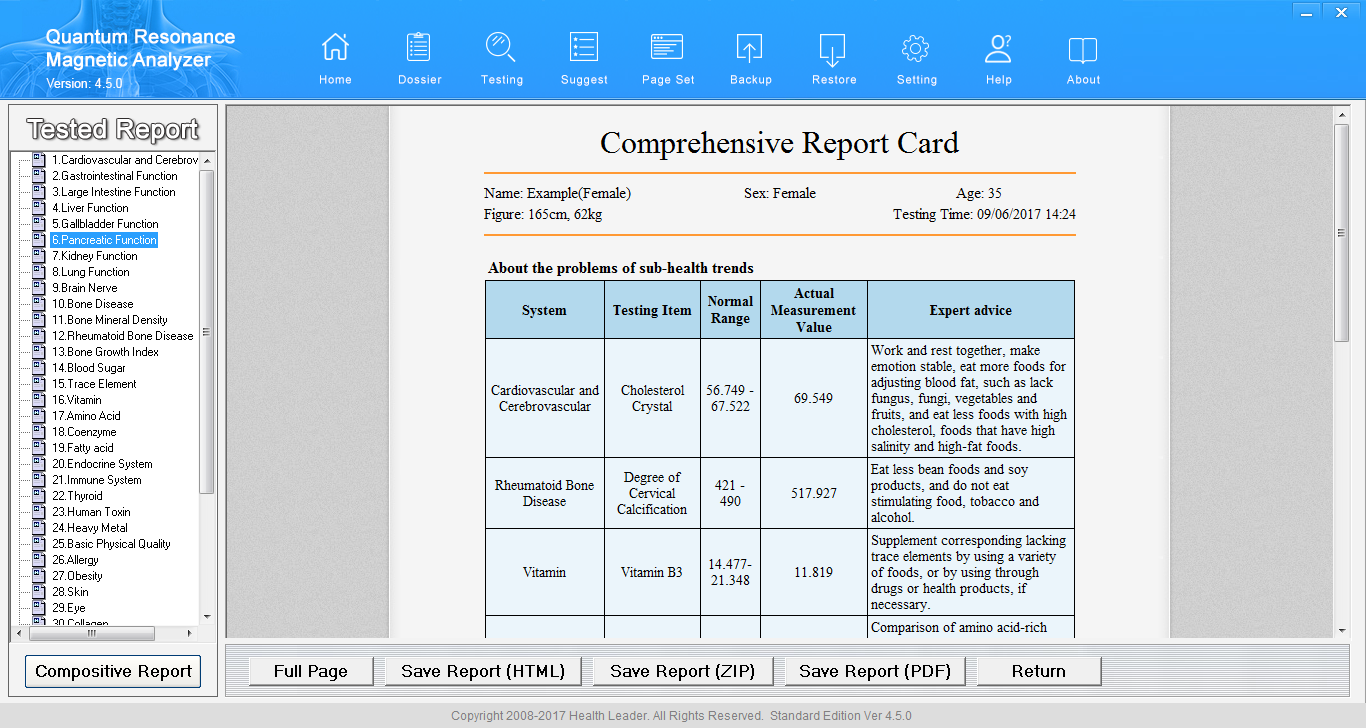The width and height of the screenshot is (1366, 728).
Task: Select 6.Pancreatic Function report
Action: click(105, 240)
